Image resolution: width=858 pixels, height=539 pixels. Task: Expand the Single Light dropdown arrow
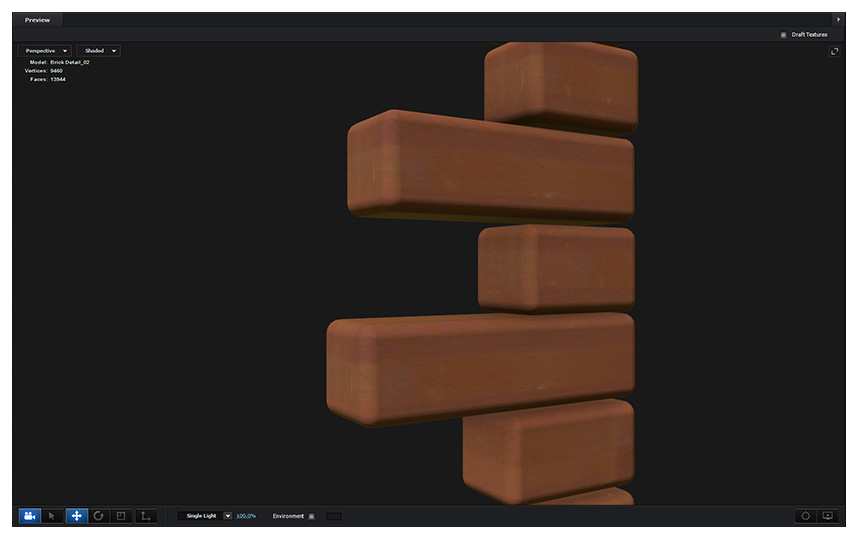(x=228, y=516)
